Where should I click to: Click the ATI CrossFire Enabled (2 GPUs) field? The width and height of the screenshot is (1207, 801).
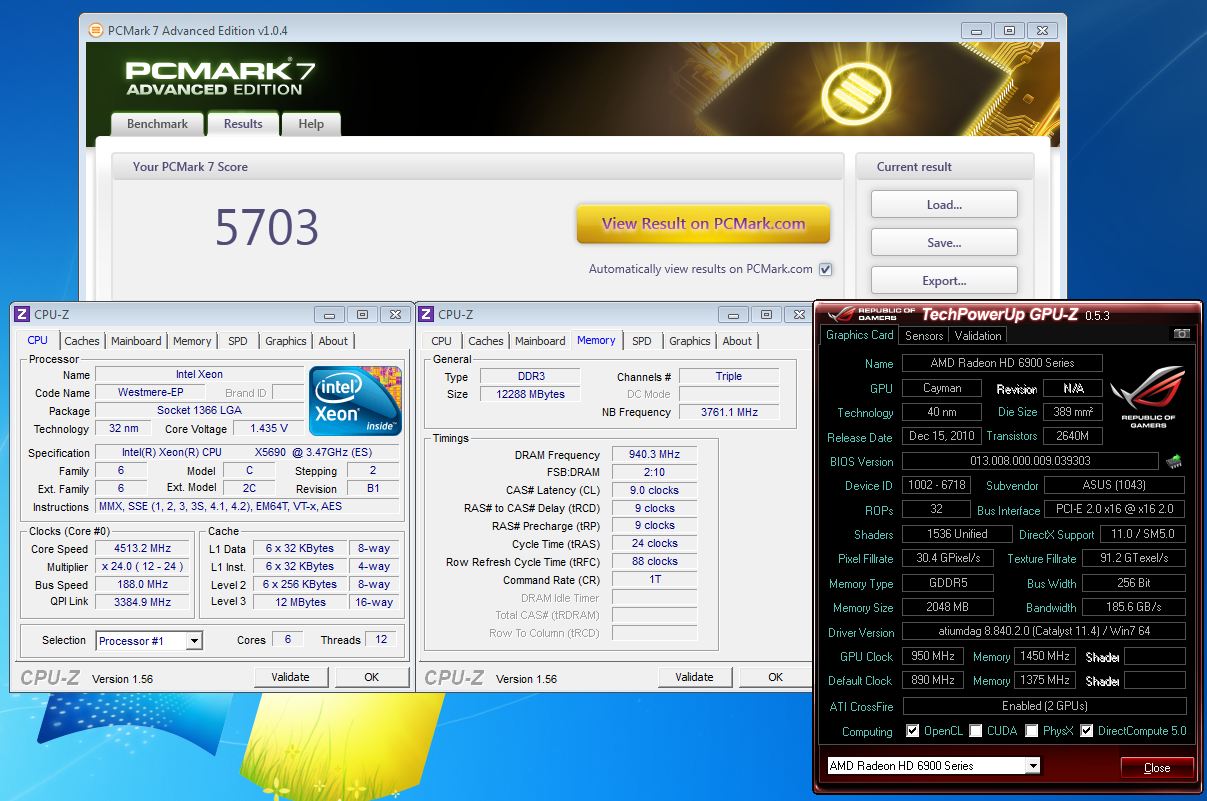[x=1043, y=706]
